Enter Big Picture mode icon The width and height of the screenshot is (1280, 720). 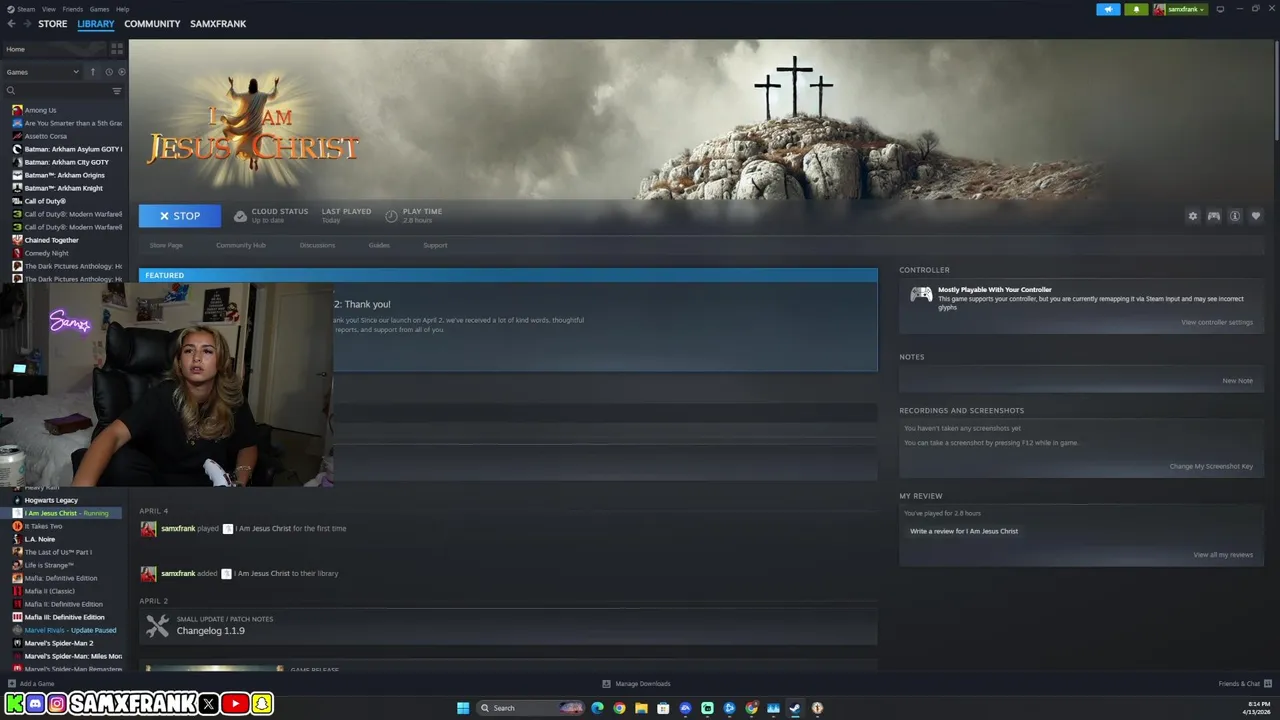[x=1220, y=9]
